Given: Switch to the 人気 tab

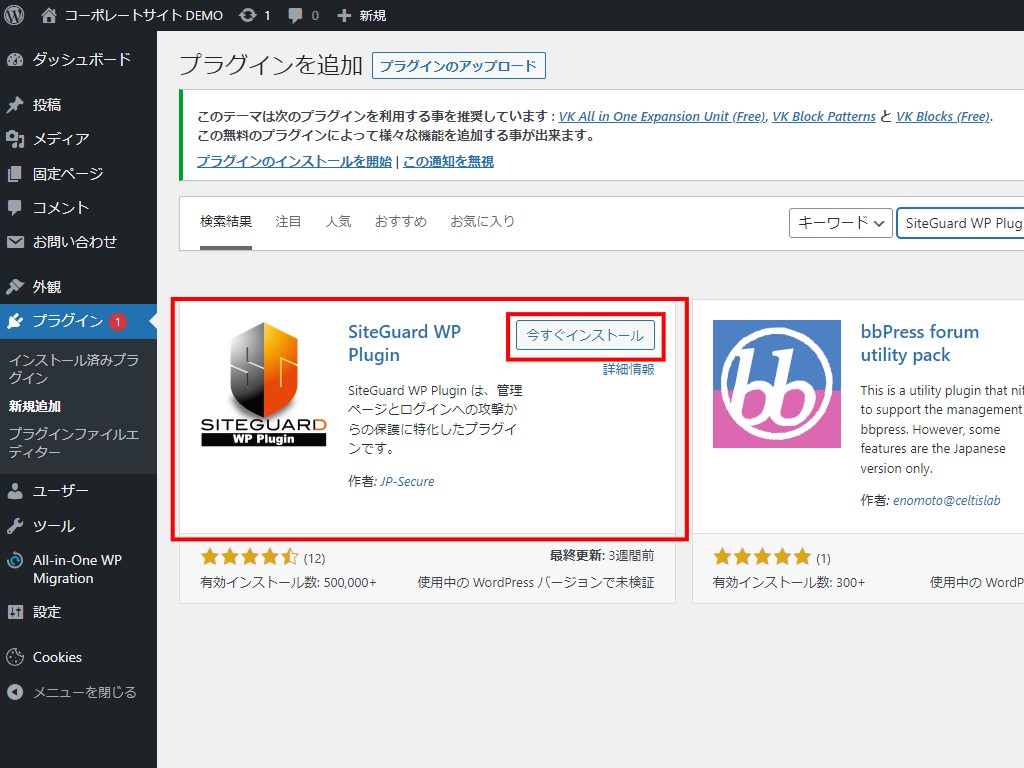Looking at the screenshot, I should (x=338, y=222).
